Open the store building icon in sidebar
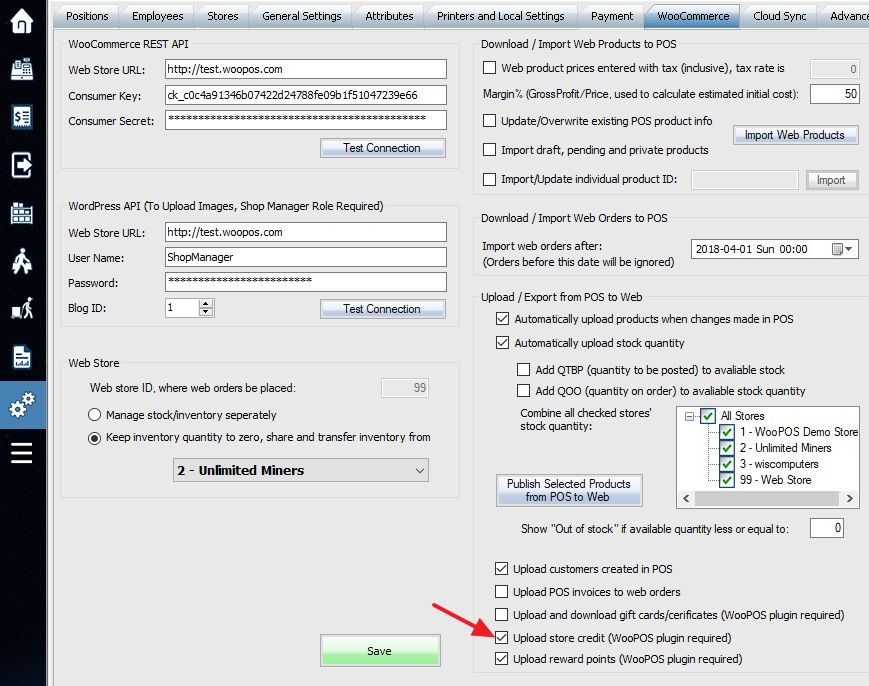 [x=22, y=213]
